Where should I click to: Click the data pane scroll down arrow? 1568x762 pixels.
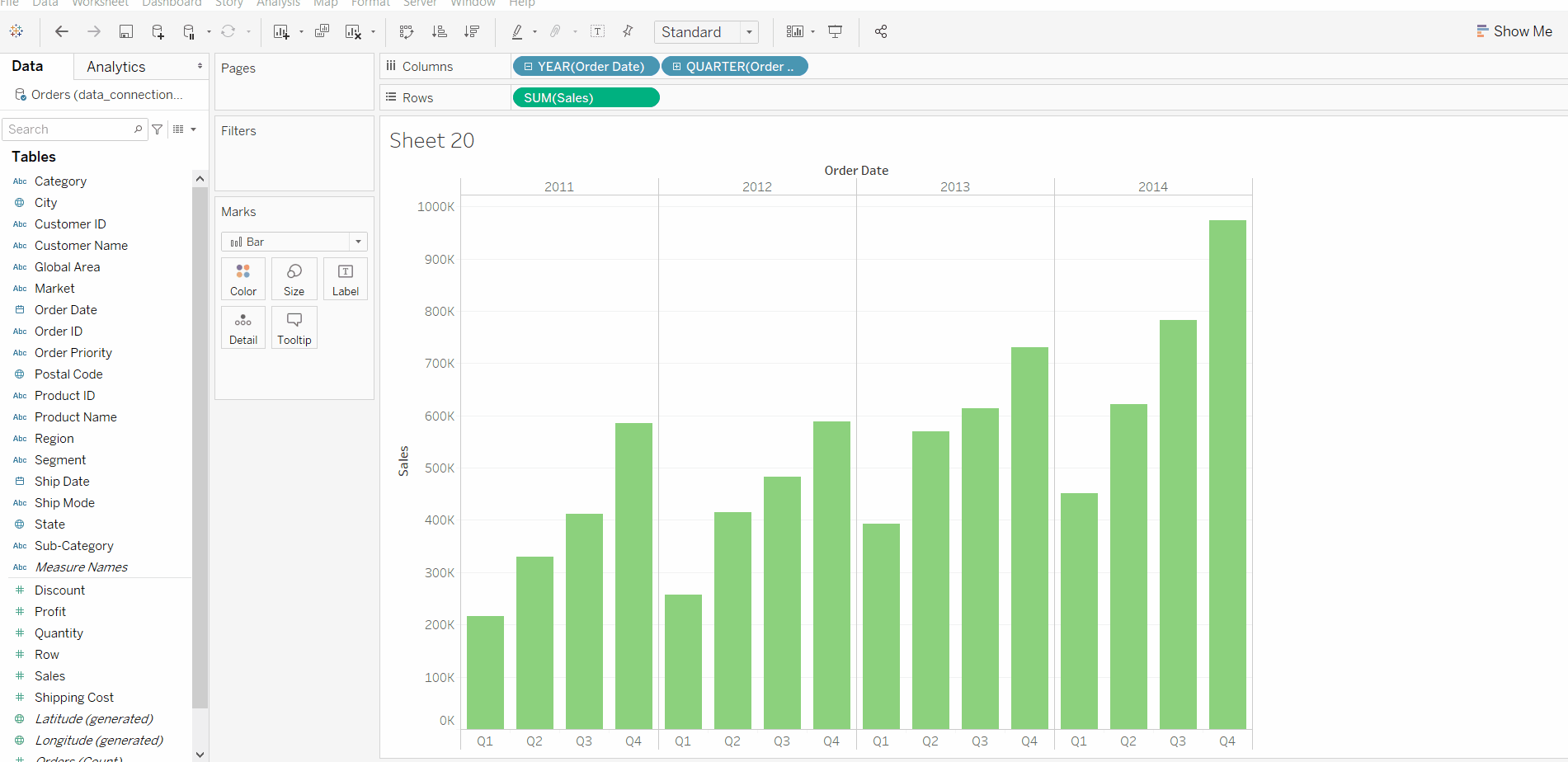[x=200, y=755]
